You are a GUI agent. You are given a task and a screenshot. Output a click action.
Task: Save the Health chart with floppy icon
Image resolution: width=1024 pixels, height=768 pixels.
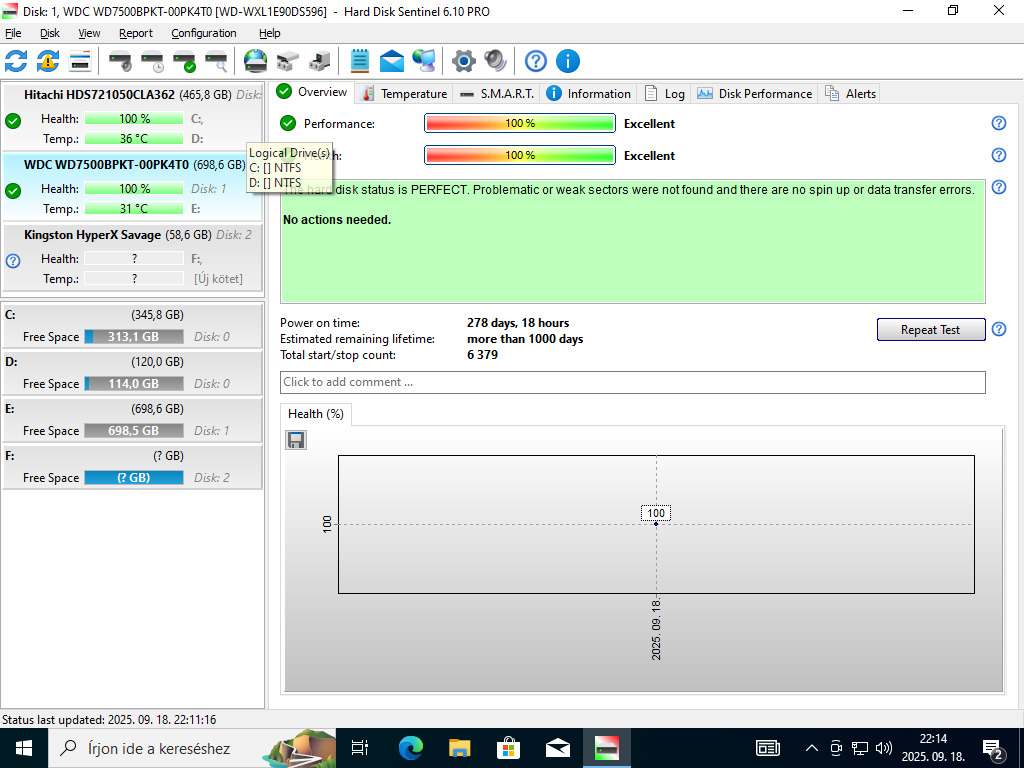(x=296, y=440)
